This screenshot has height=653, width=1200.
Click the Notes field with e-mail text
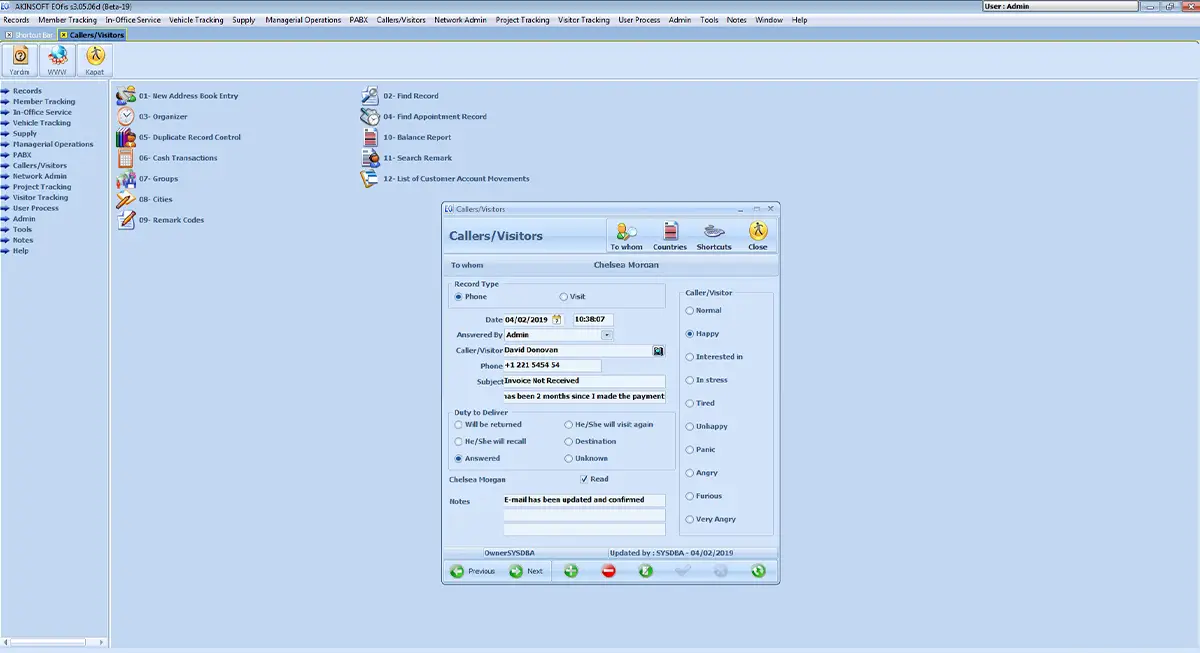coord(584,500)
